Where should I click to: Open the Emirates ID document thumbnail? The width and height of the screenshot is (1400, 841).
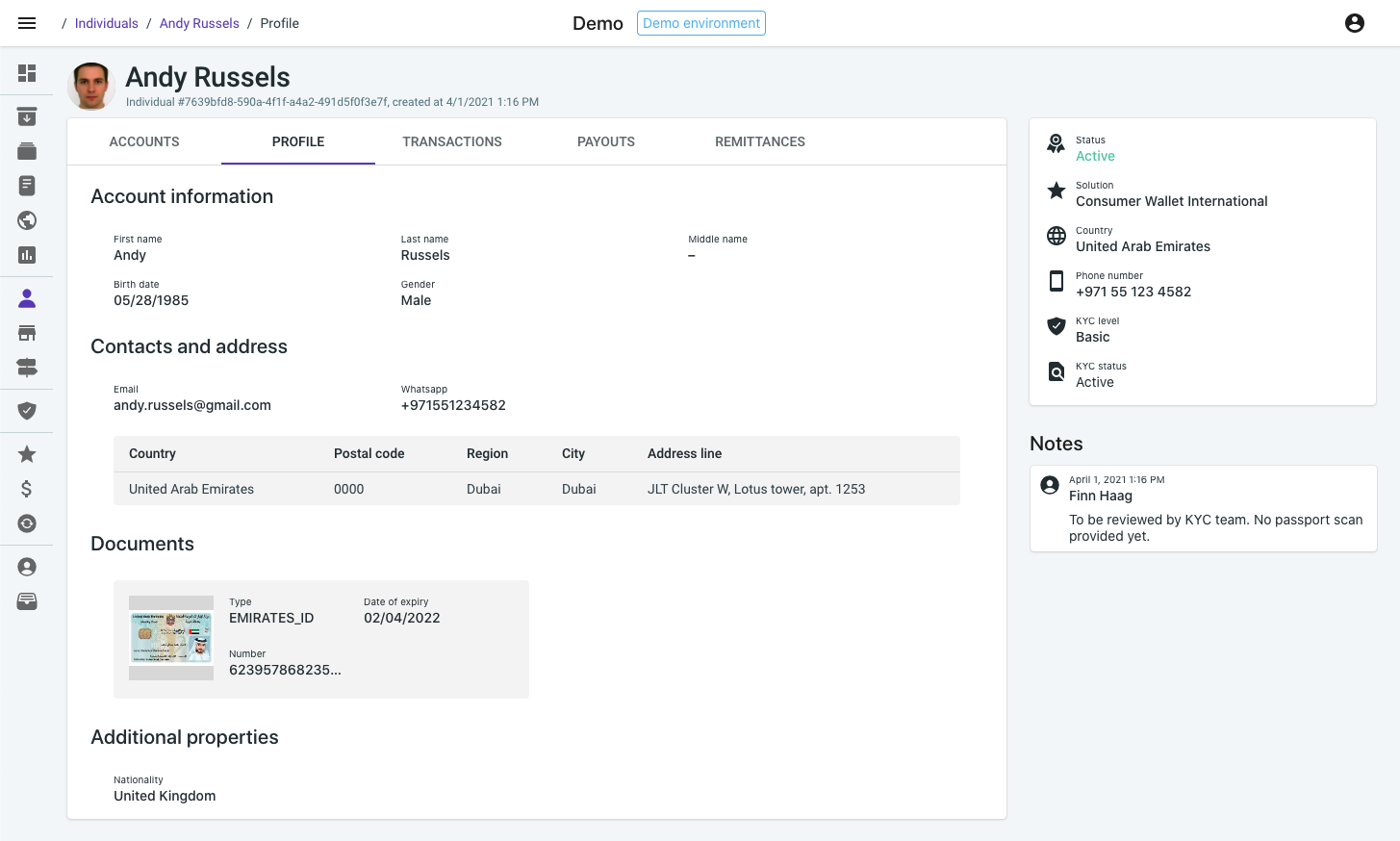click(x=171, y=638)
